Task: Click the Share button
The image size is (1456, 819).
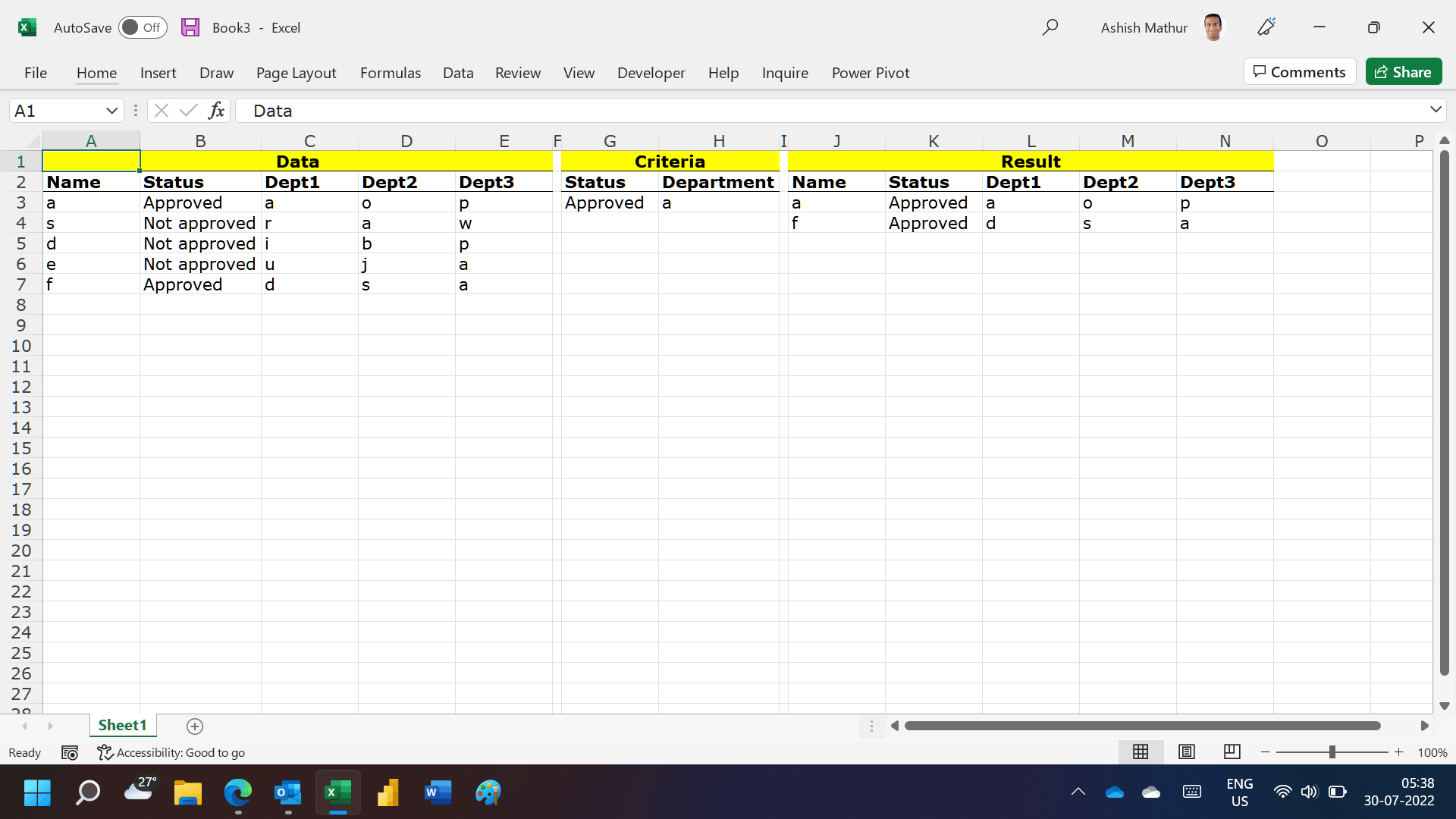Action: click(1404, 71)
